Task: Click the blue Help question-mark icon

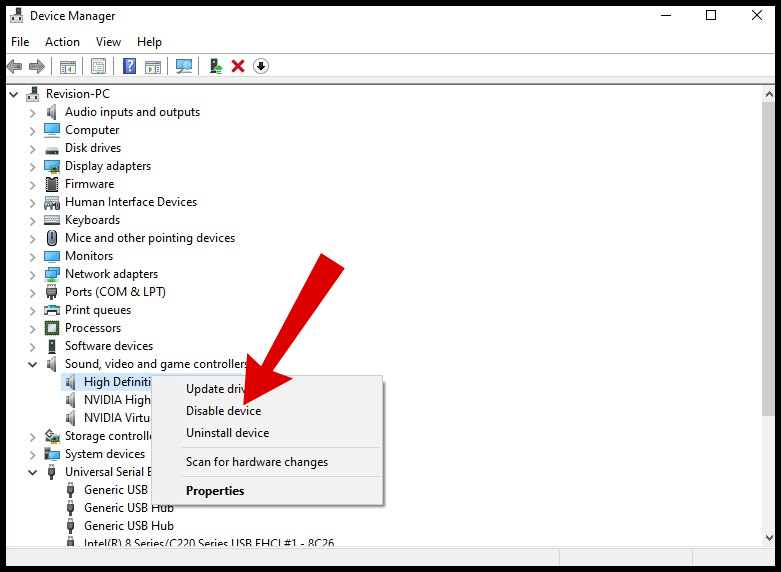Action: [x=130, y=66]
